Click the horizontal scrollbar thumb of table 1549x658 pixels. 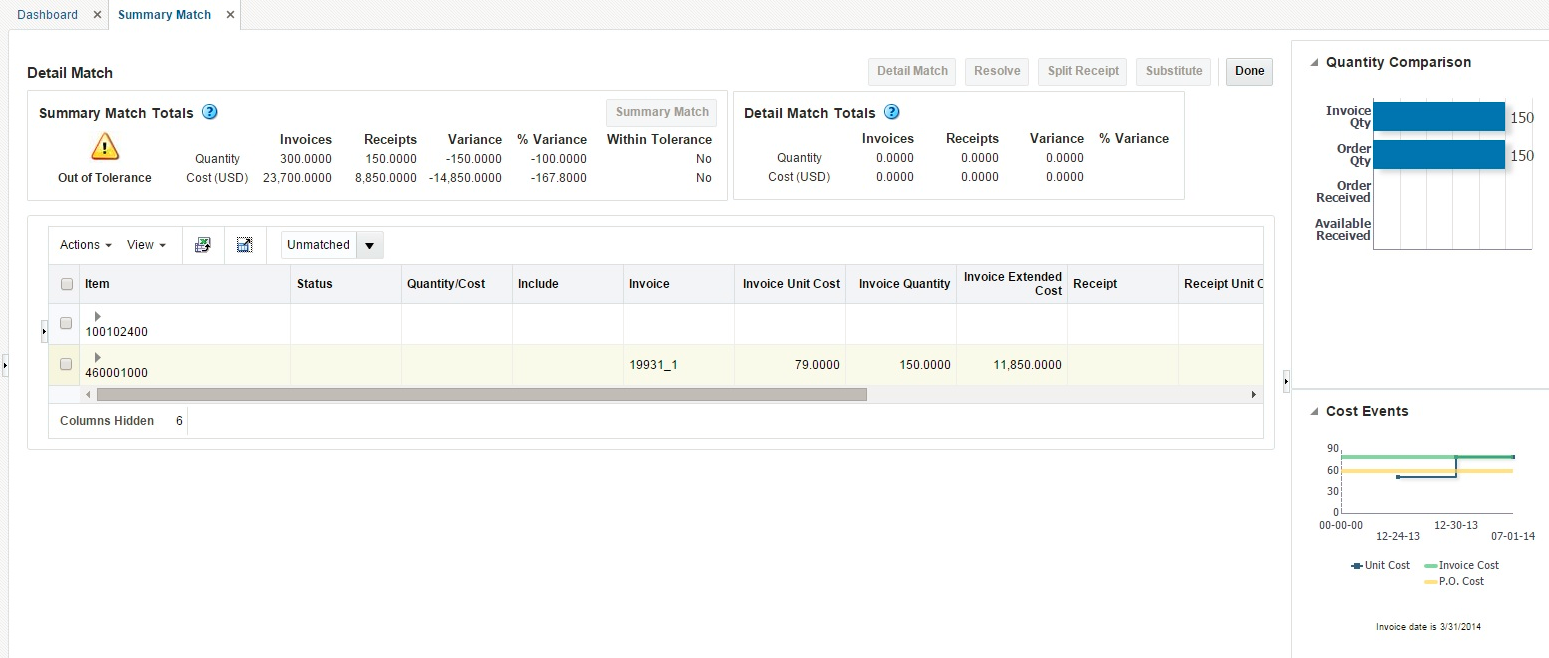coord(481,395)
